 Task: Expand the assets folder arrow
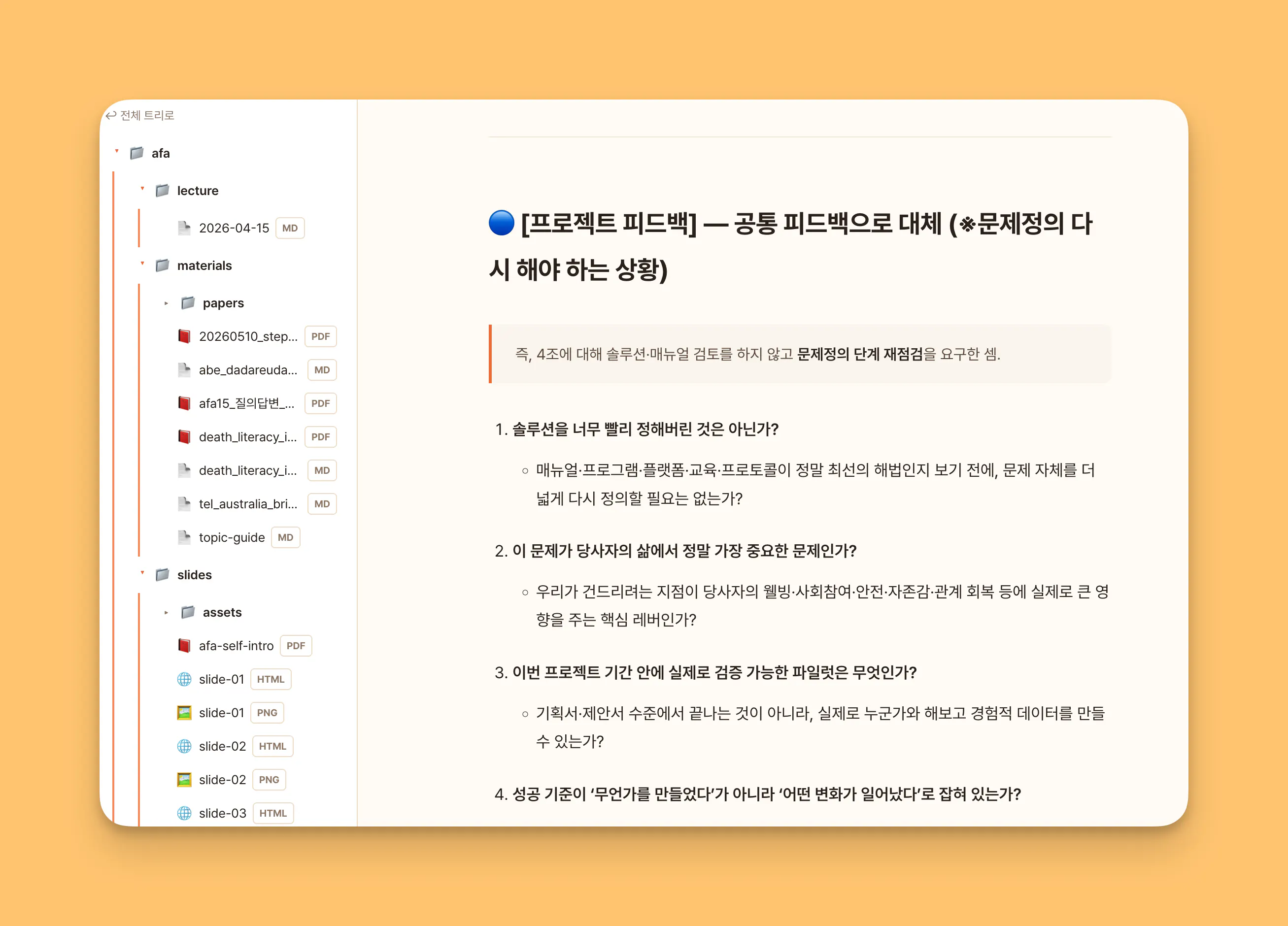pyautogui.click(x=166, y=613)
